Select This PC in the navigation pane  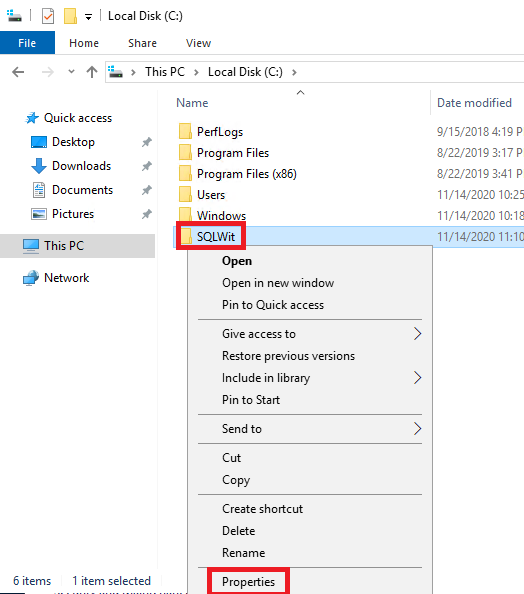[x=64, y=245]
